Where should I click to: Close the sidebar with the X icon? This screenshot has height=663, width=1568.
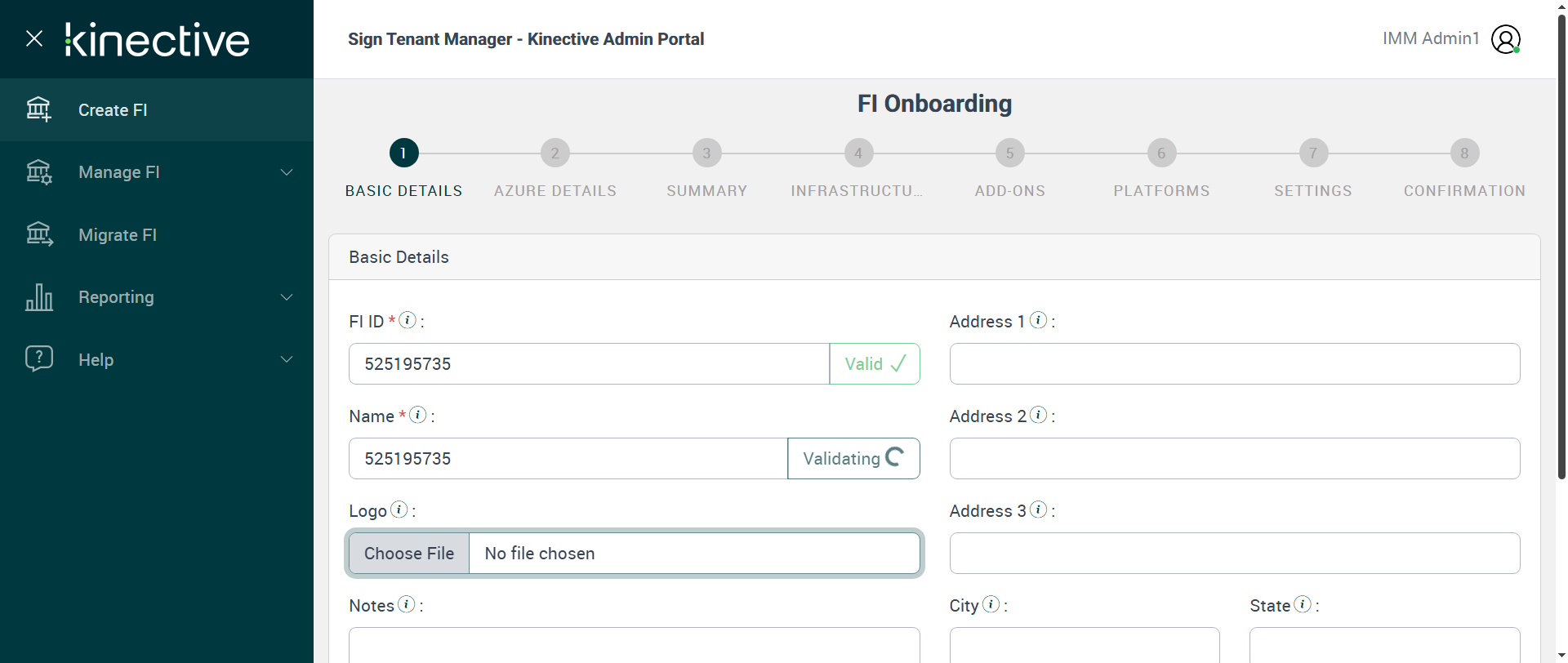pyautogui.click(x=34, y=38)
